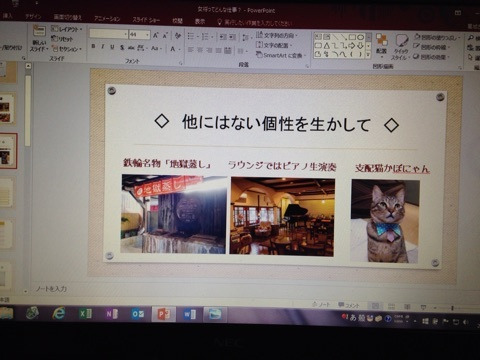The width and height of the screenshot is (480, 360).
Task: Click the Increase Font Size icon
Action: click(156, 35)
